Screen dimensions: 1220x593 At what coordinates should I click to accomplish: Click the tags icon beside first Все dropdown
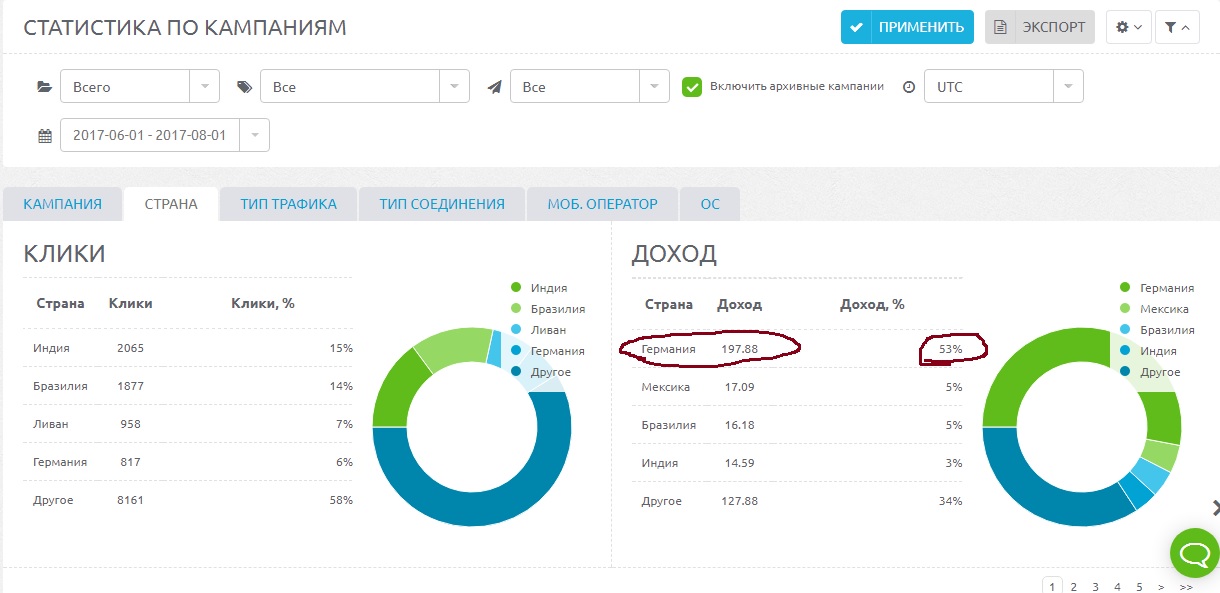[x=244, y=87]
